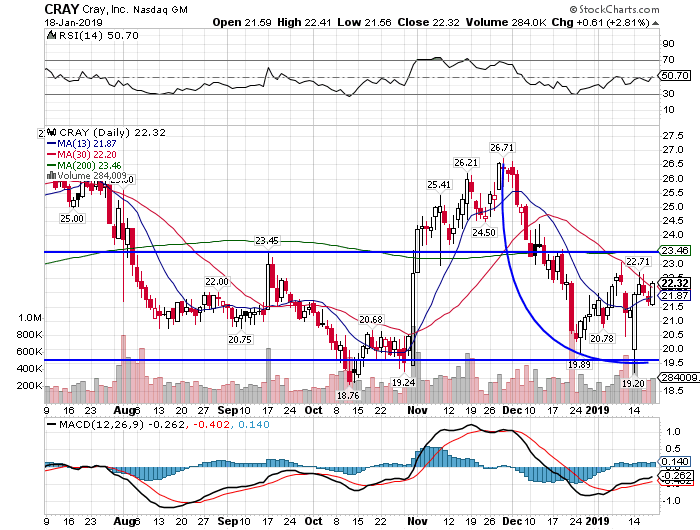This screenshot has width=700, height=530.
Task: Click the 'Close 22.32' header value
Action: click(x=428, y=22)
